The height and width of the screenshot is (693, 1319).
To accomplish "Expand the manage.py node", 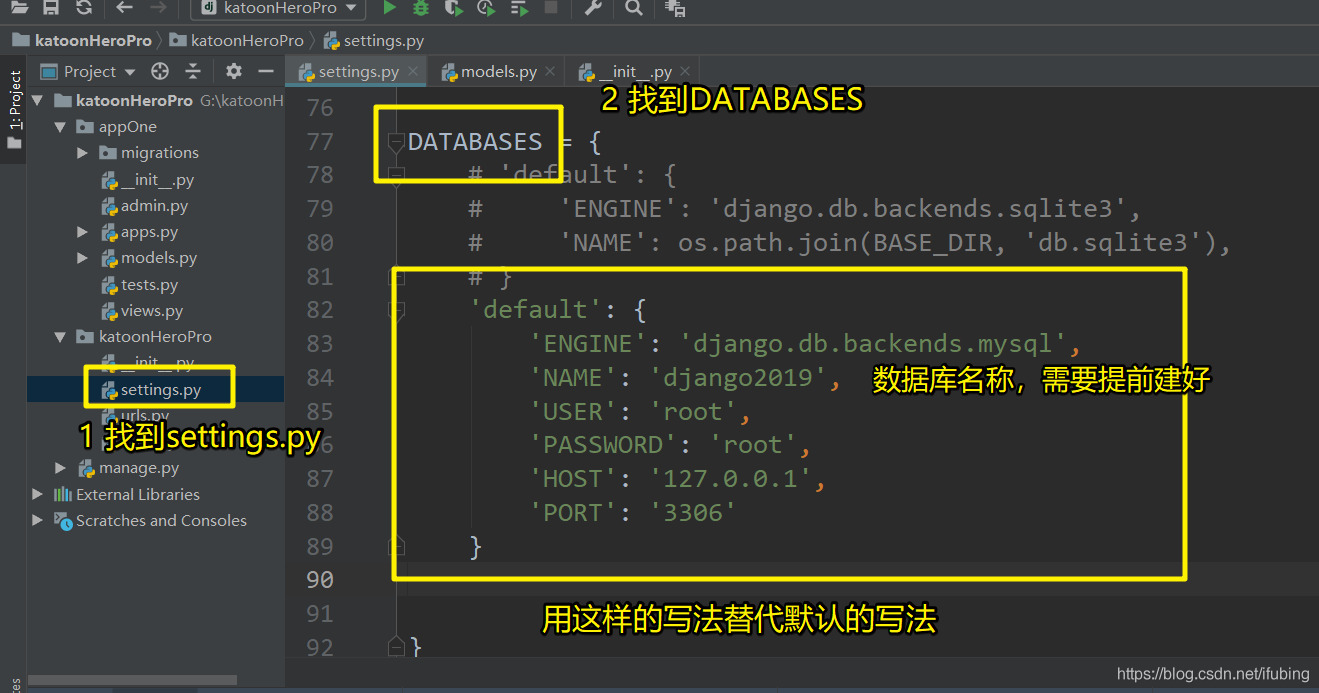I will tap(60, 468).
